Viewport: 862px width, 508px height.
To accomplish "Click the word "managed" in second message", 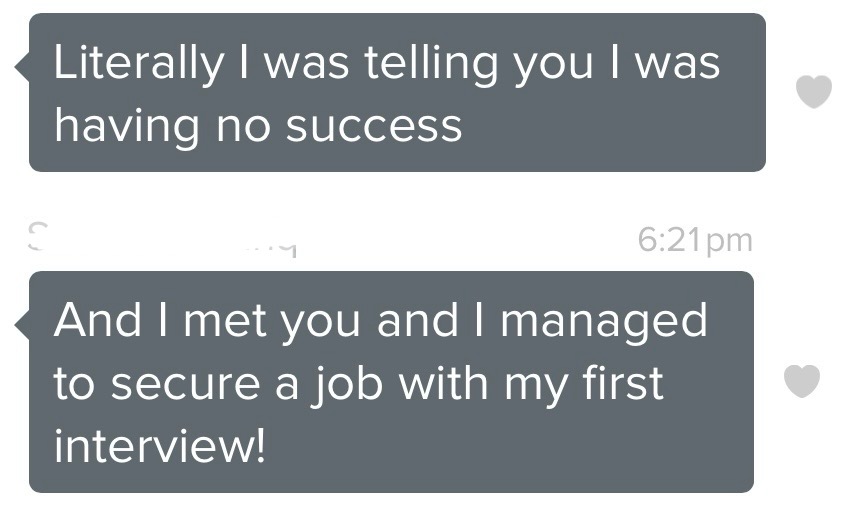I will pyautogui.click(x=604, y=323).
